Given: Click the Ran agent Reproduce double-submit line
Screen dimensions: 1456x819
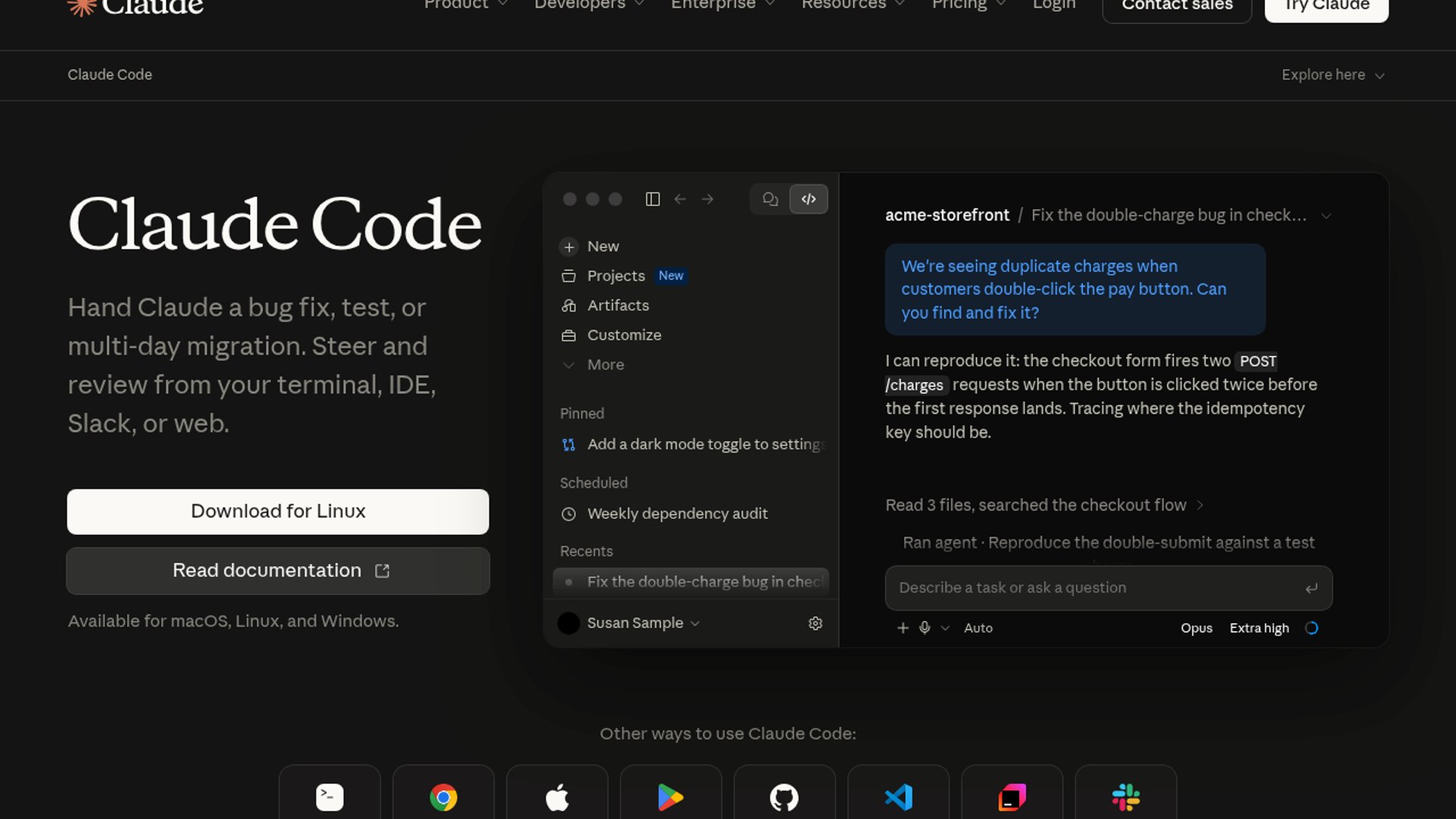Looking at the screenshot, I should [1108, 543].
